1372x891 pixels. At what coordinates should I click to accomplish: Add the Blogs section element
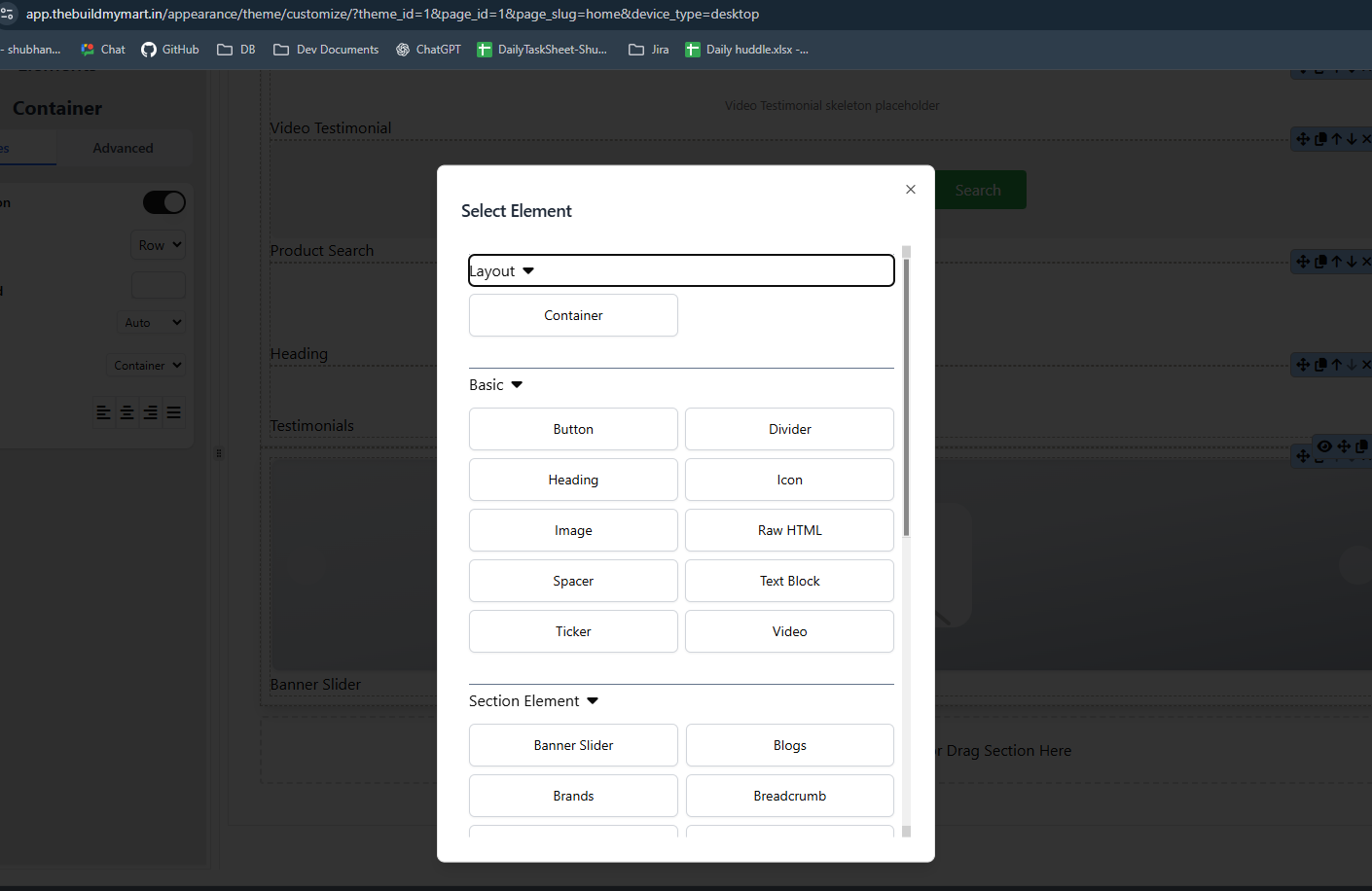click(x=790, y=745)
